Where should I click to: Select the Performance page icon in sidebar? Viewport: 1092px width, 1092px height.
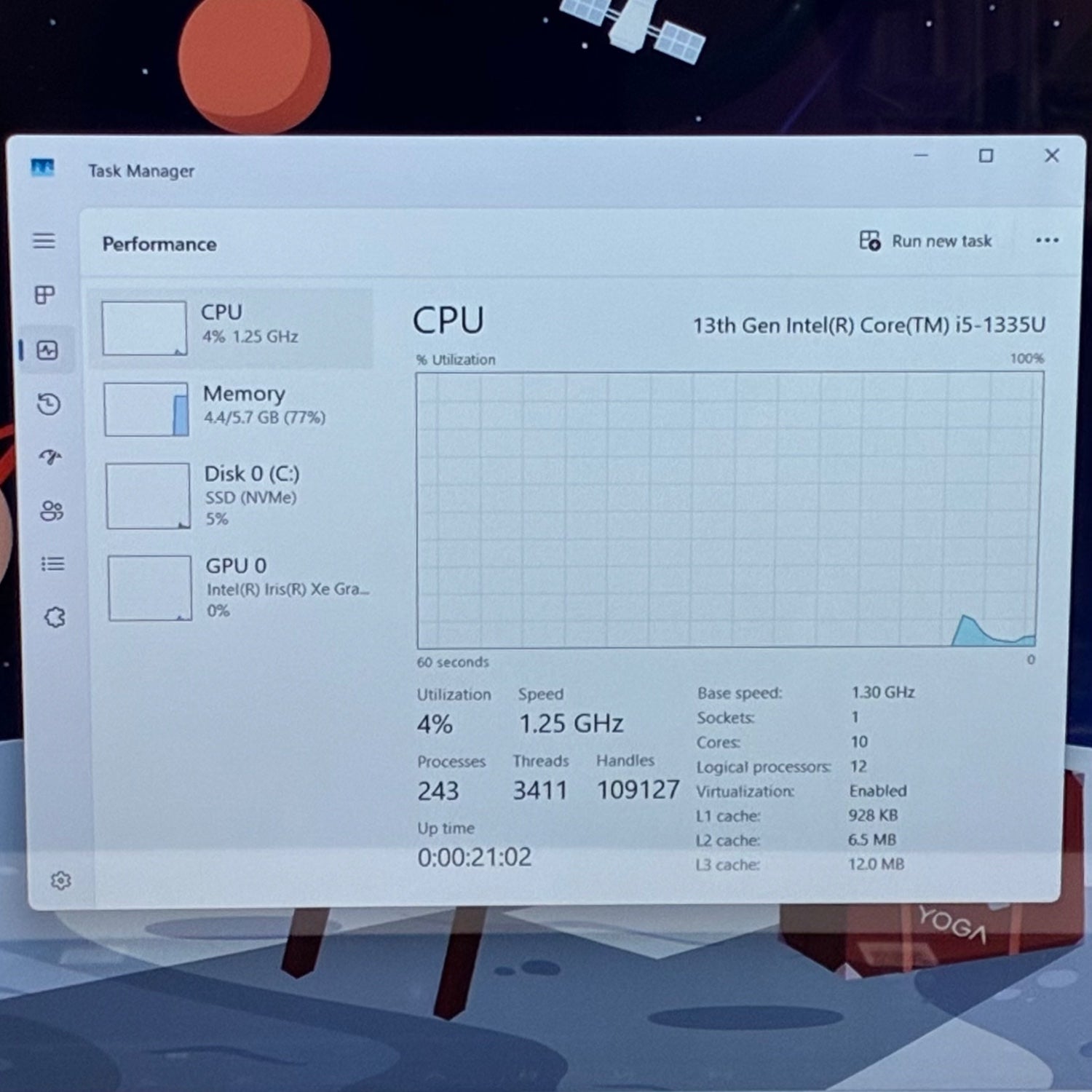click(47, 350)
